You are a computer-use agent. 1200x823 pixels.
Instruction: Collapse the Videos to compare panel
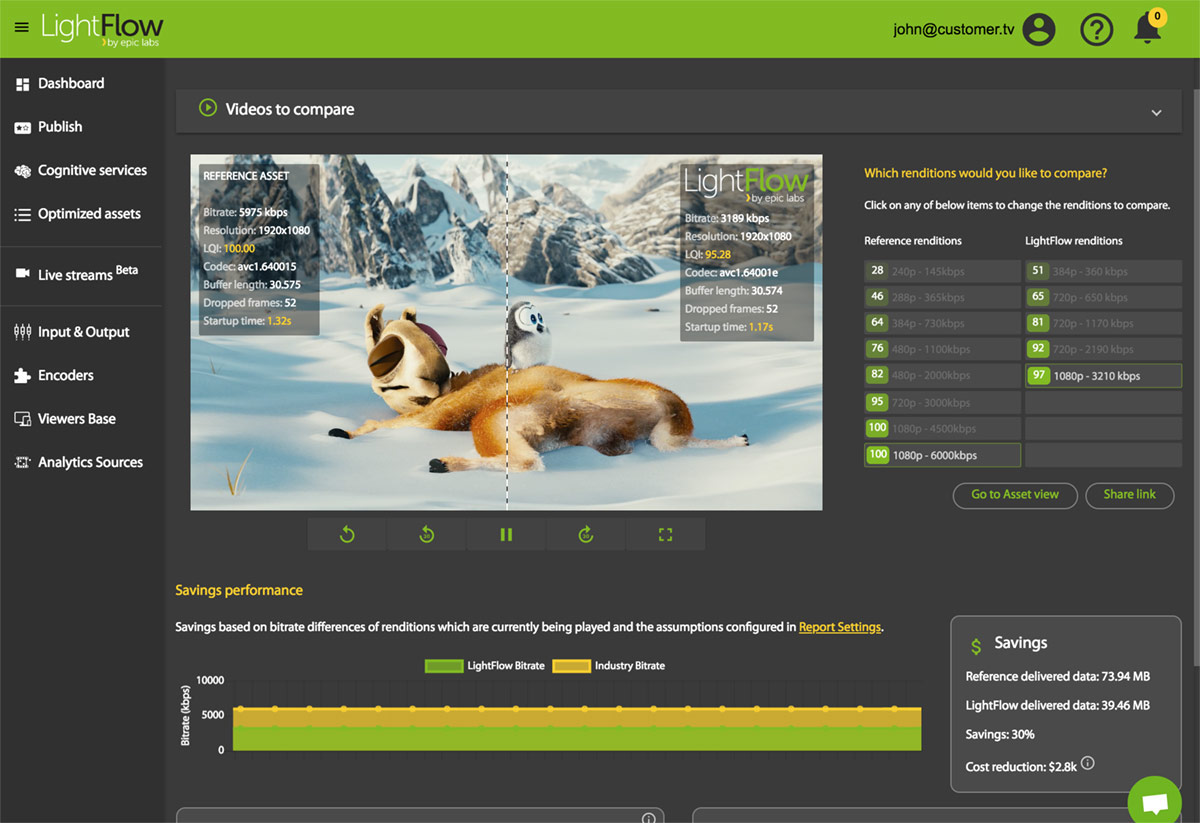point(1156,112)
